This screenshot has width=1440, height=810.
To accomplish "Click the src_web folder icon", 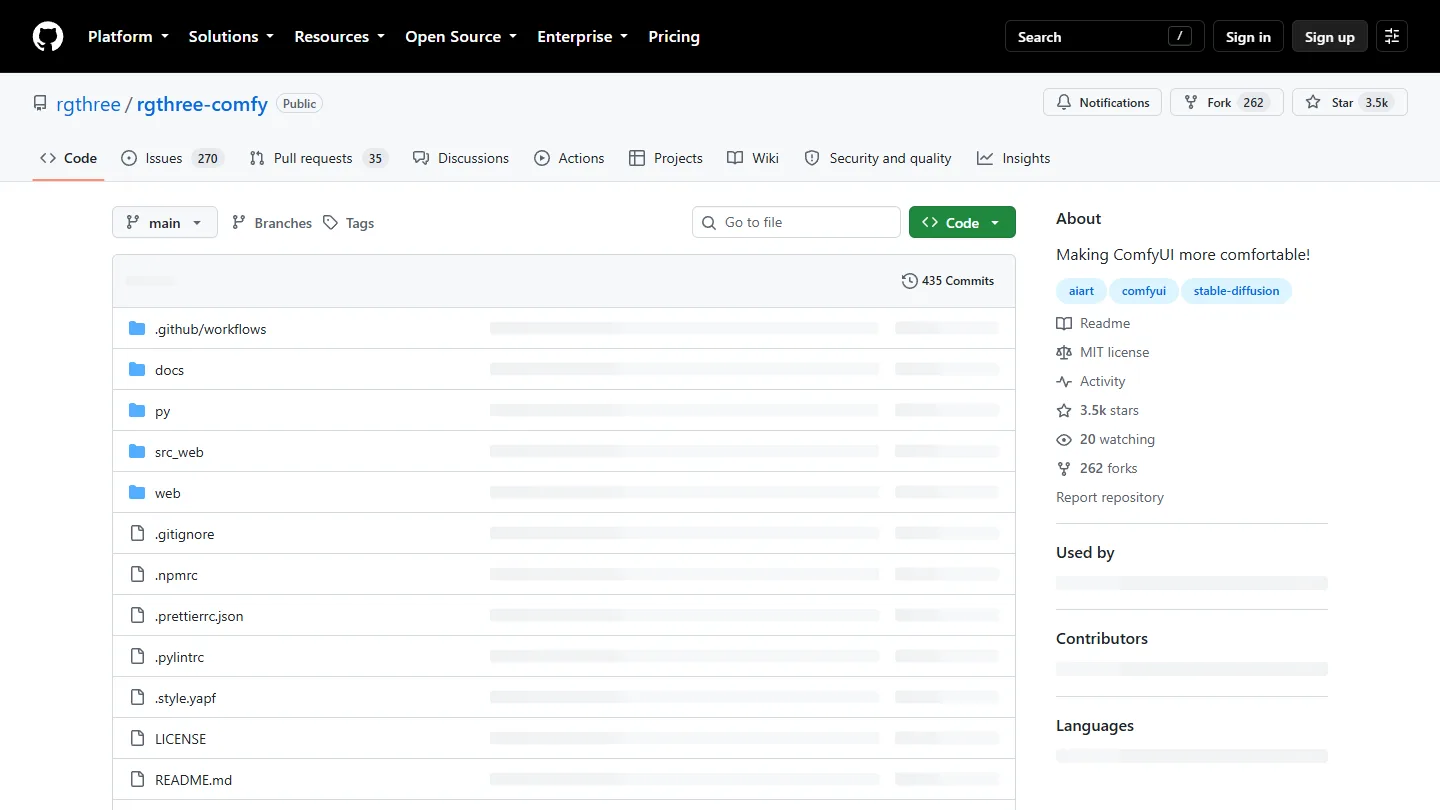I will pyautogui.click(x=137, y=452).
